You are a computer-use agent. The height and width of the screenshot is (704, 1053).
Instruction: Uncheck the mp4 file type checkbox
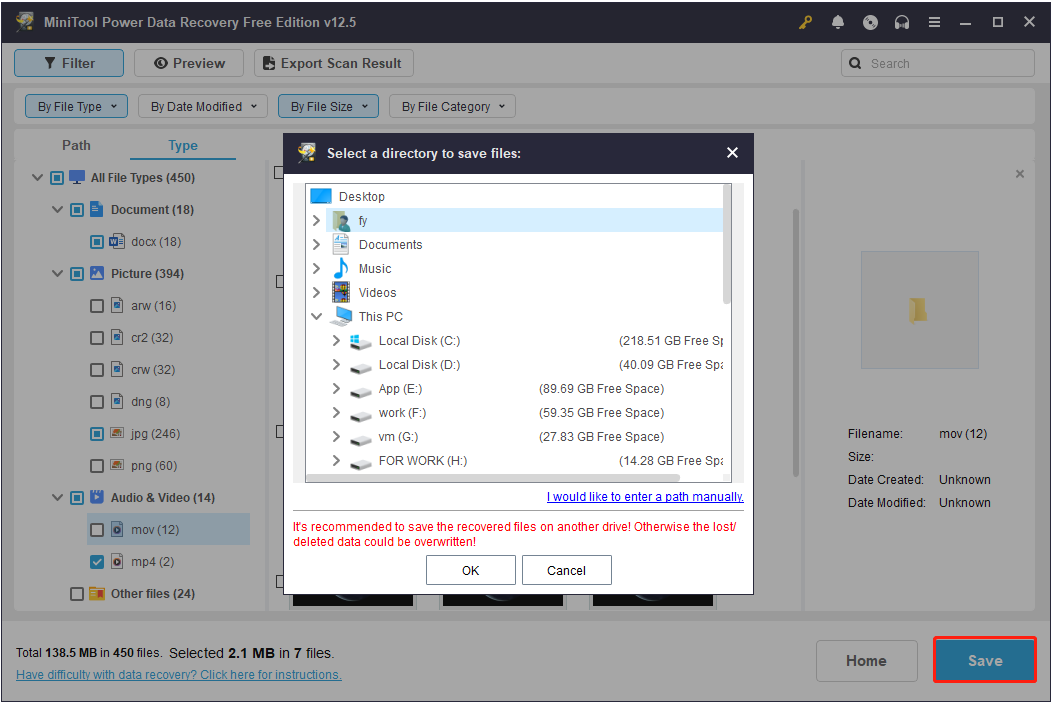[97, 561]
